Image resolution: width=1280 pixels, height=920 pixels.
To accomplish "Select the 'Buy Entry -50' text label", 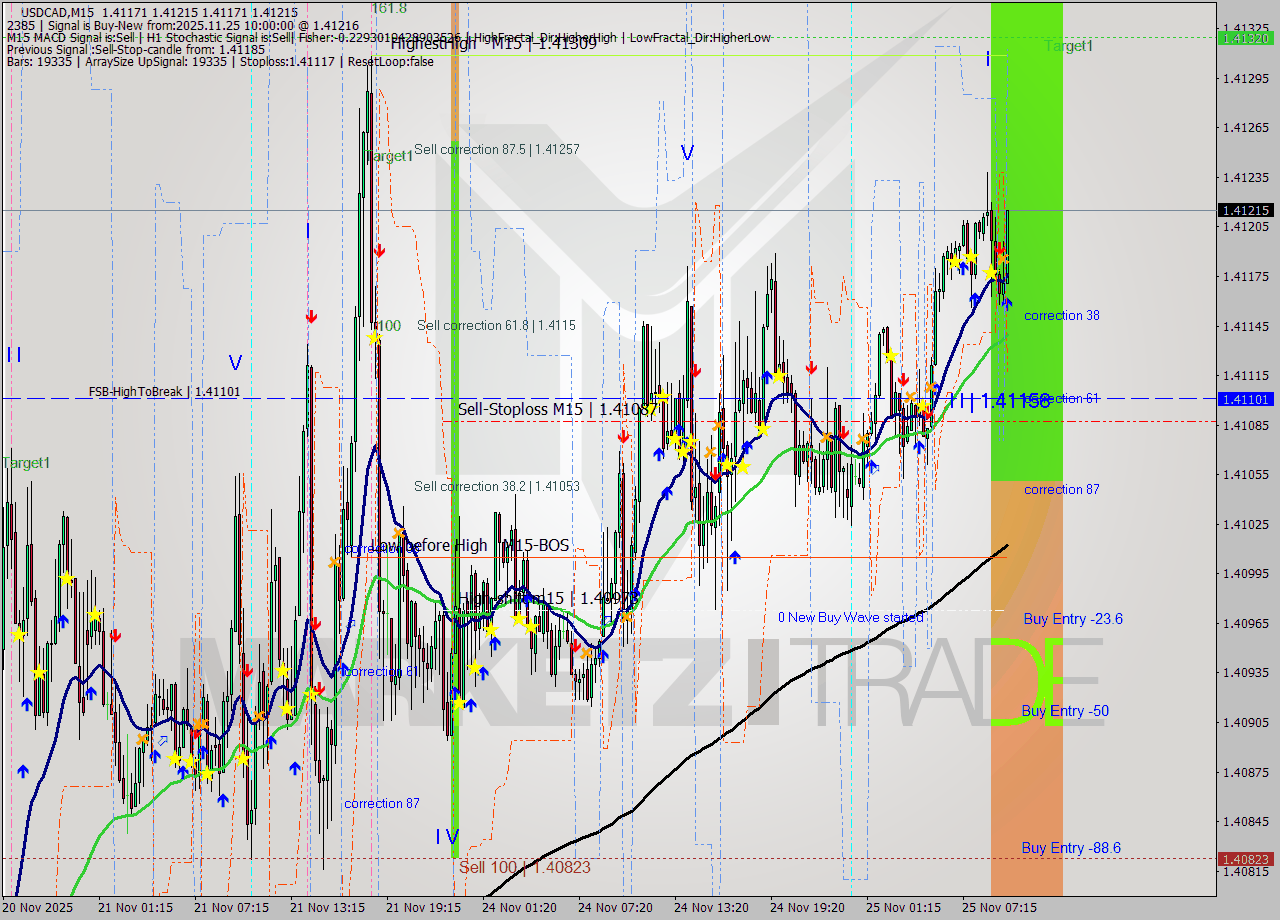I will coord(1066,711).
